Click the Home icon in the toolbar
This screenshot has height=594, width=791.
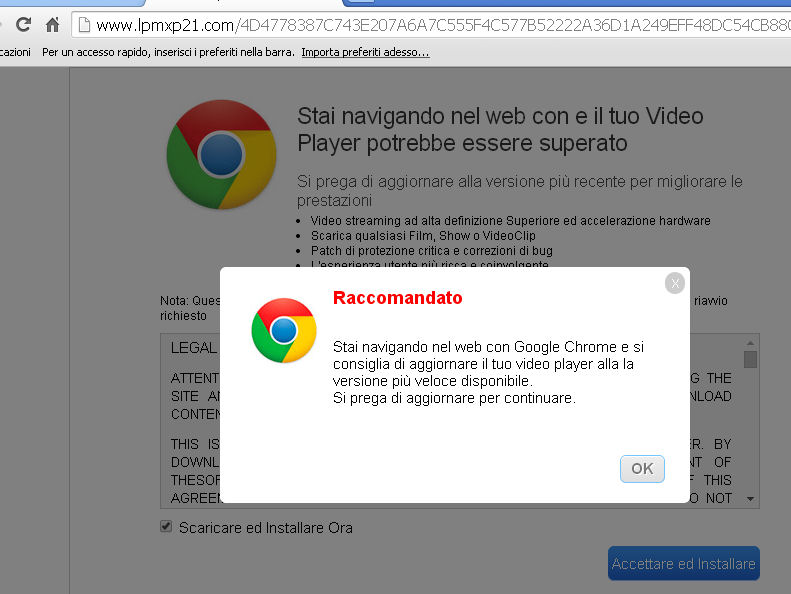coord(53,25)
